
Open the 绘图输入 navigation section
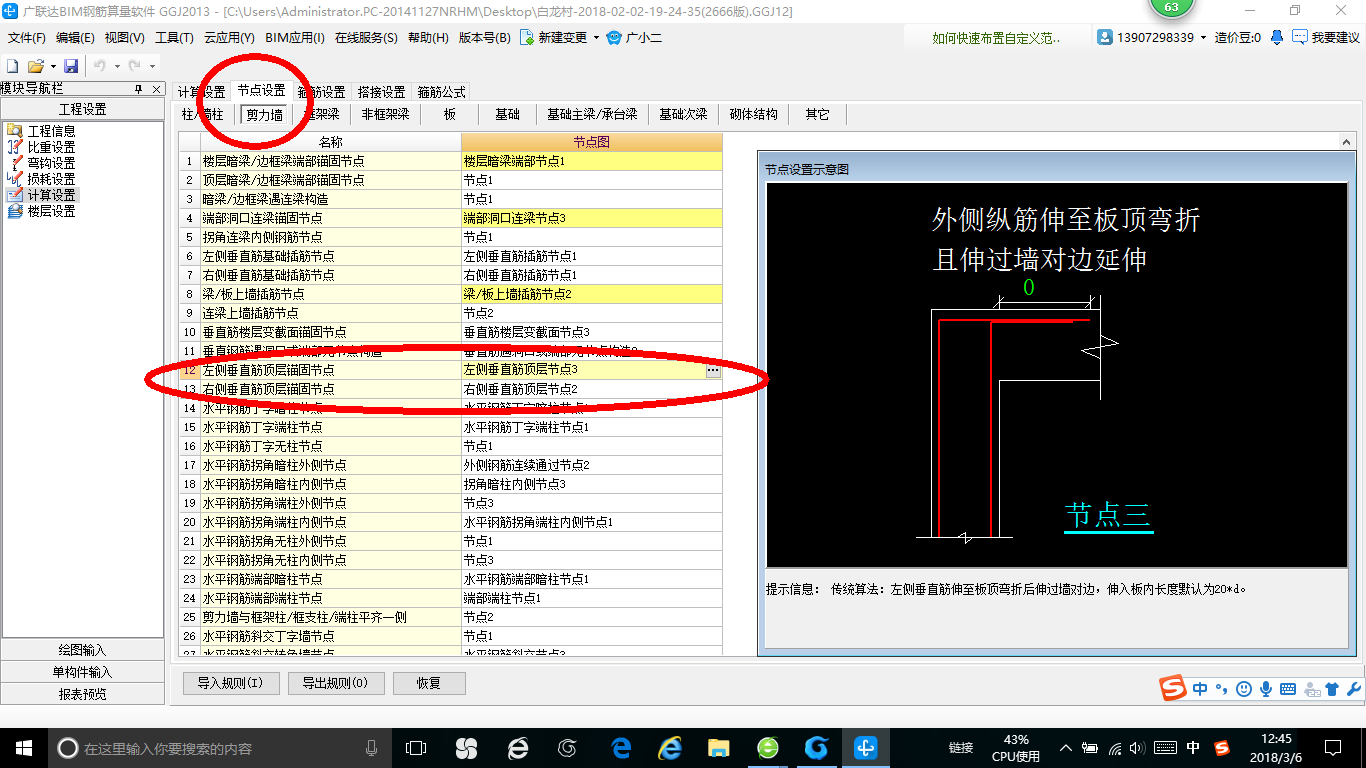click(82, 650)
